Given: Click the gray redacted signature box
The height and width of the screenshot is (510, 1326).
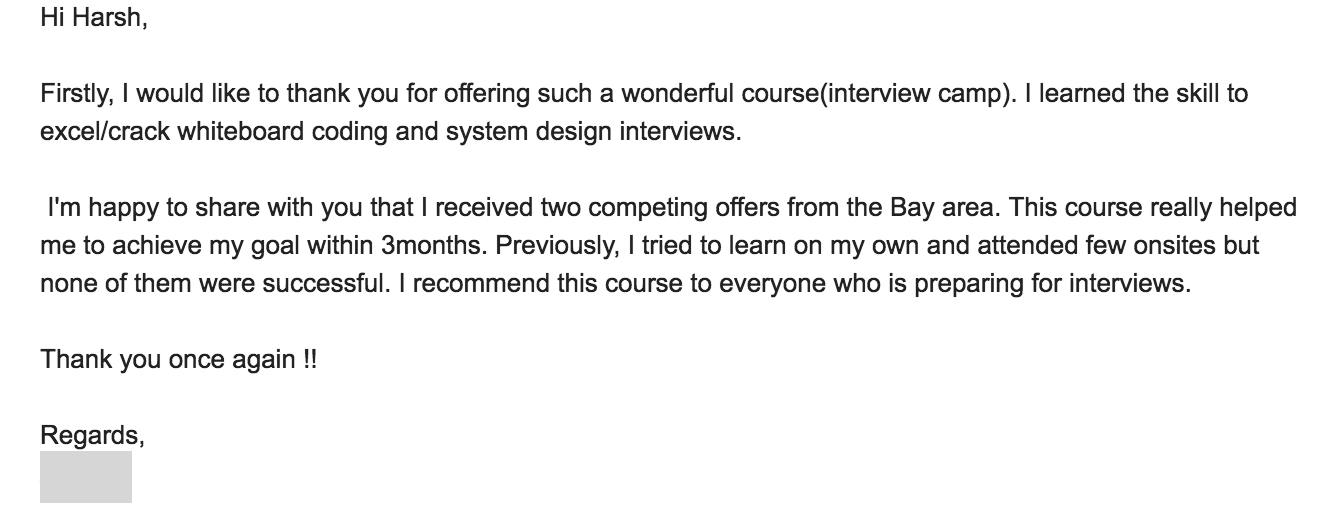Looking at the screenshot, I should [x=86, y=476].
